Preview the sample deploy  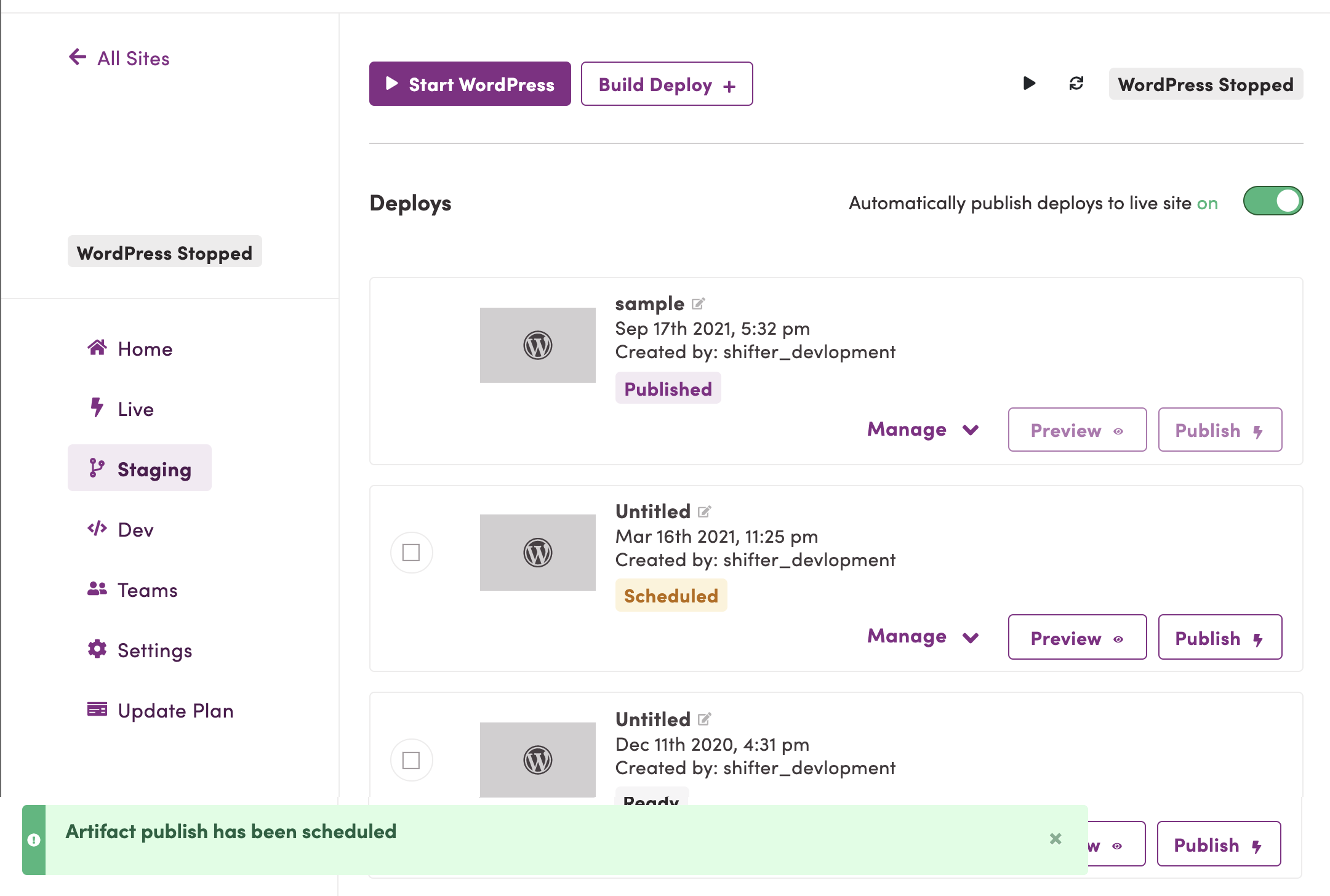pos(1077,430)
